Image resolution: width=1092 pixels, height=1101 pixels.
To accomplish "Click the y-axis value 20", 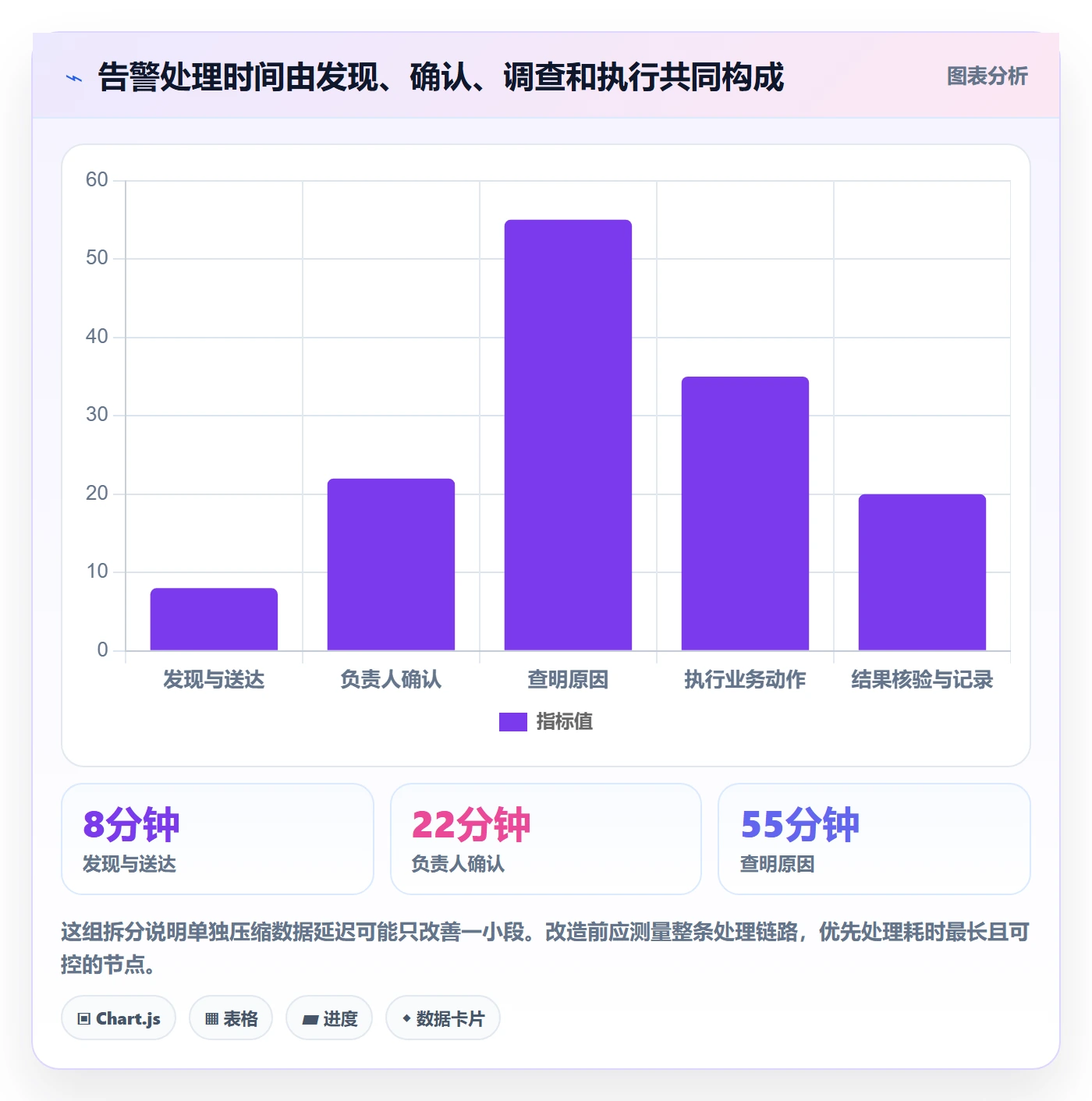I will click(97, 494).
